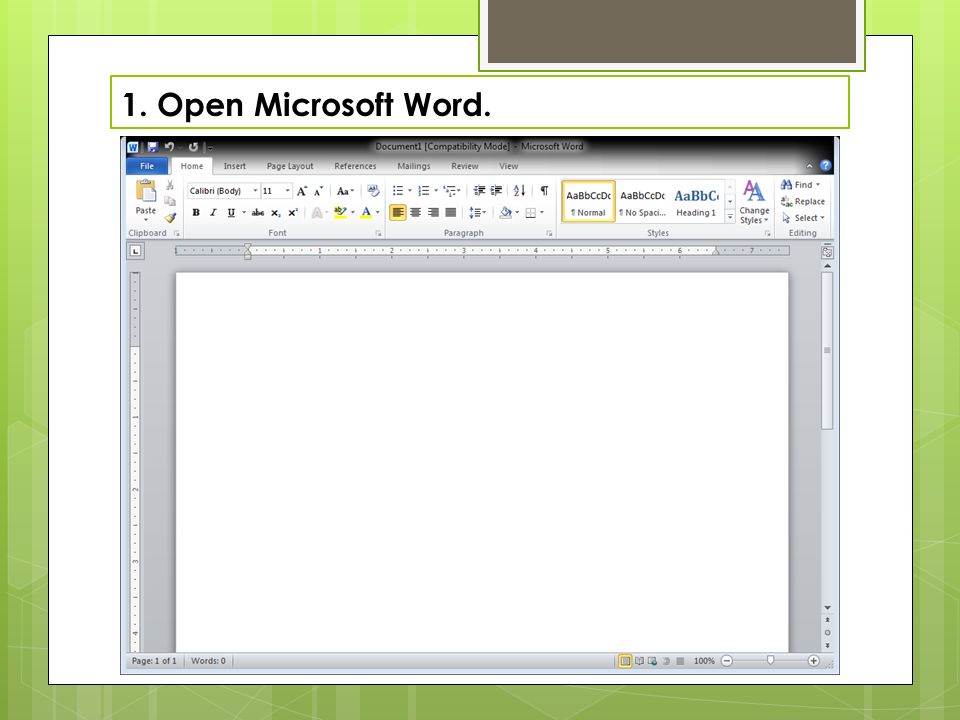Toggle italic formatting
960x720 pixels.
pyautogui.click(x=213, y=212)
